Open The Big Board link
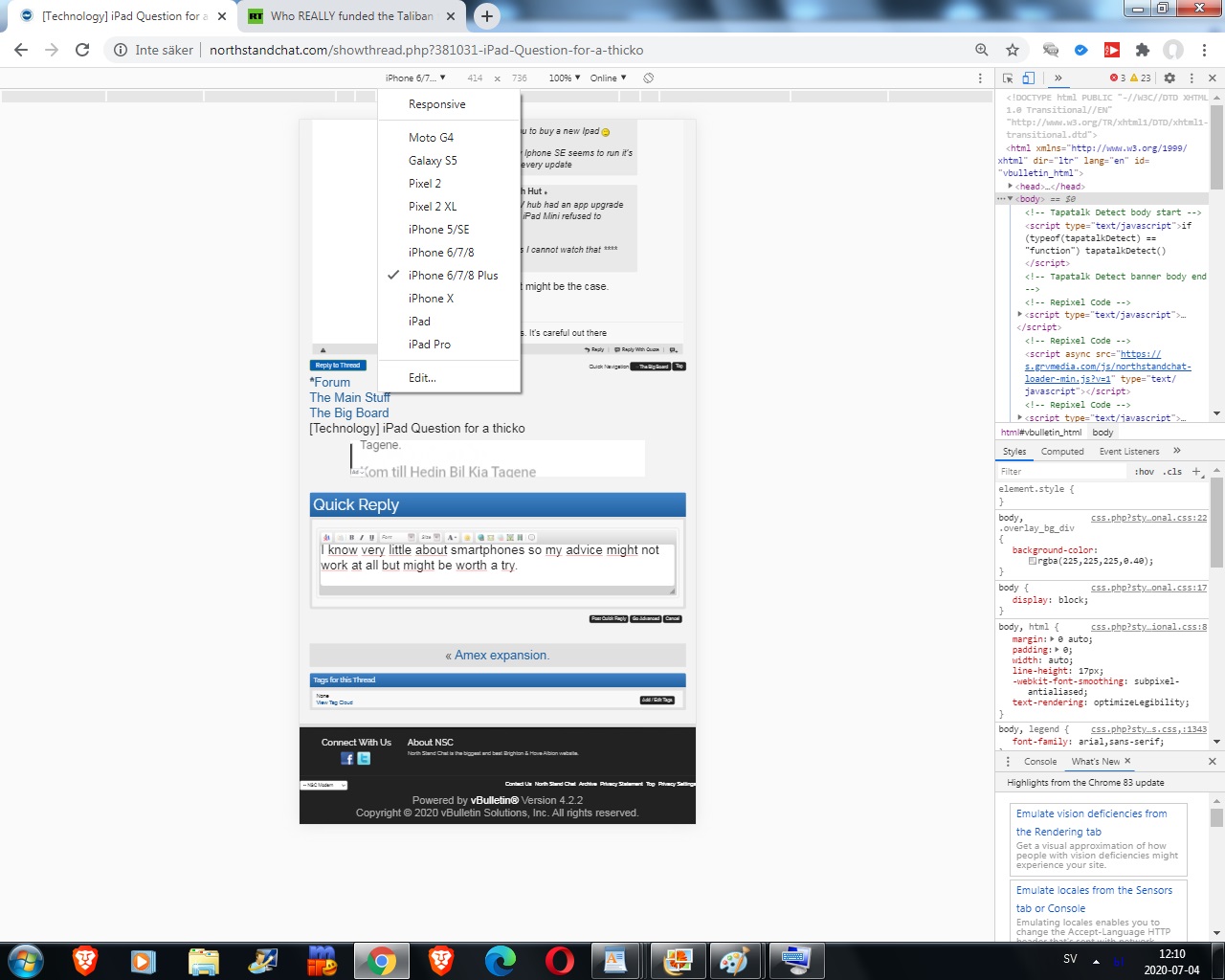The height and width of the screenshot is (980, 1225). pyautogui.click(x=349, y=413)
